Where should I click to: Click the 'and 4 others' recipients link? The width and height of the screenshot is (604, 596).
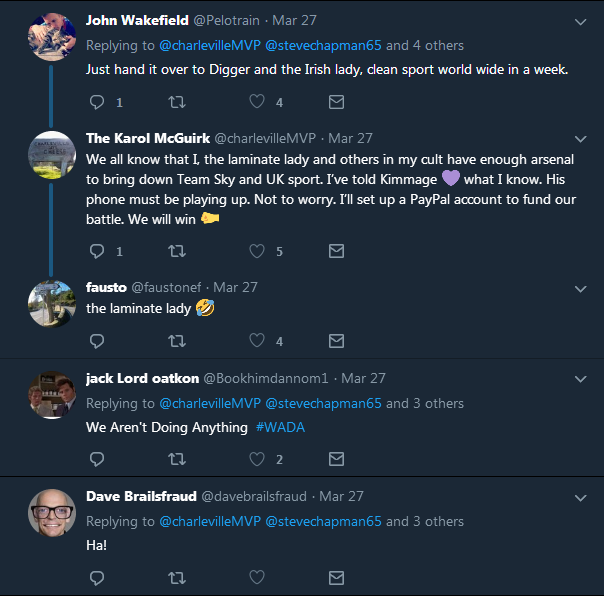425,45
